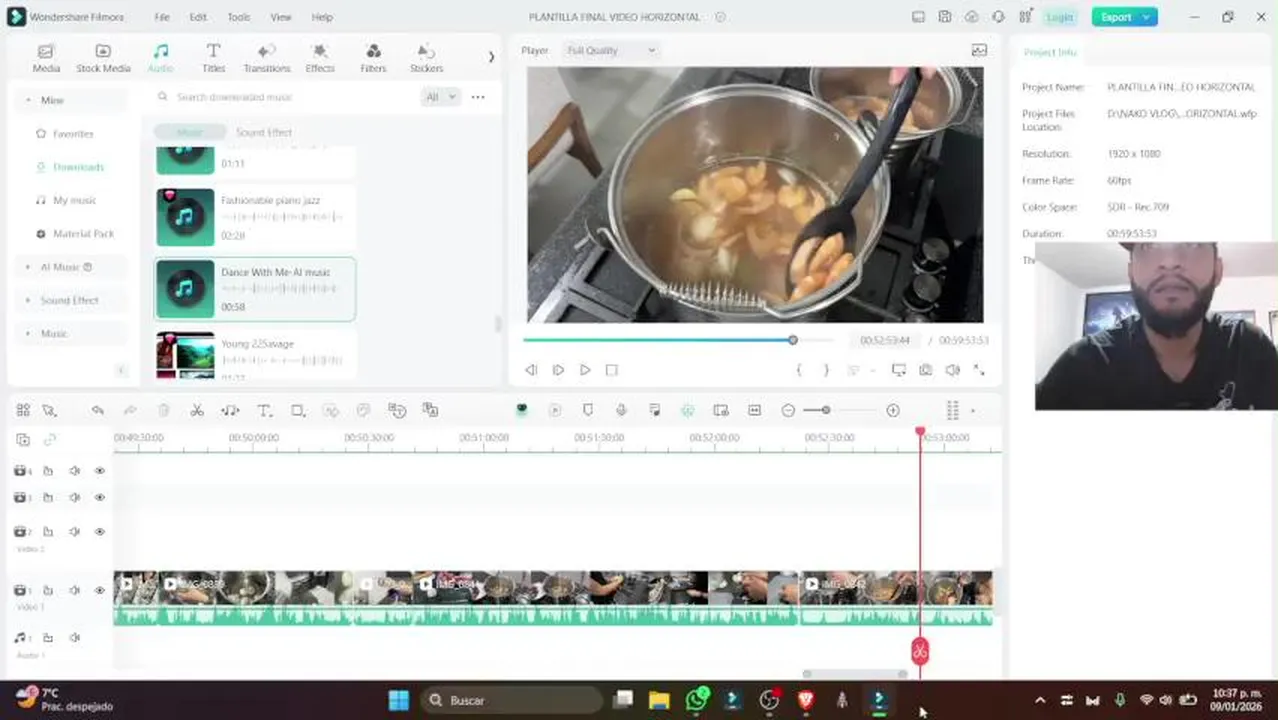The image size is (1278, 720).
Task: Open the View menu
Action: point(281,17)
